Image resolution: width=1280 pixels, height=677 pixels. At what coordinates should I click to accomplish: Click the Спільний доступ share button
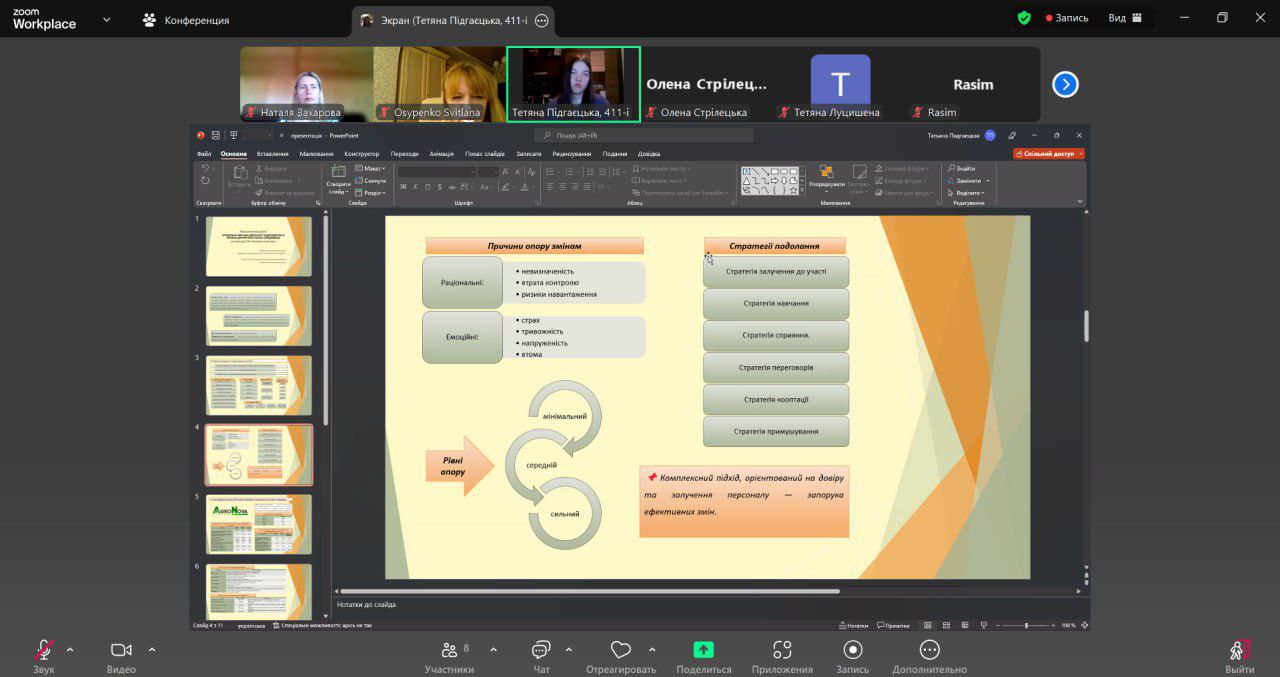[x=1048, y=154]
